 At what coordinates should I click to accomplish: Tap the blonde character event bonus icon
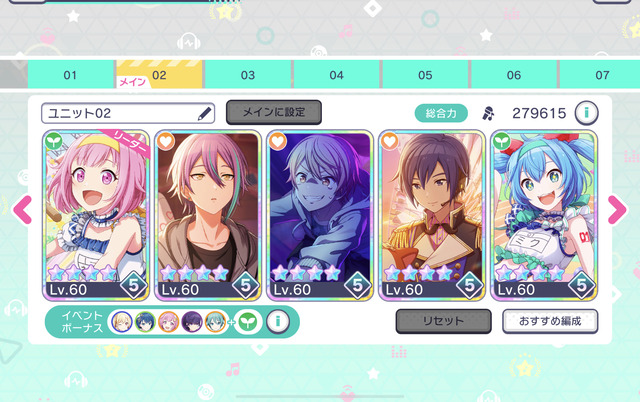coord(122,322)
